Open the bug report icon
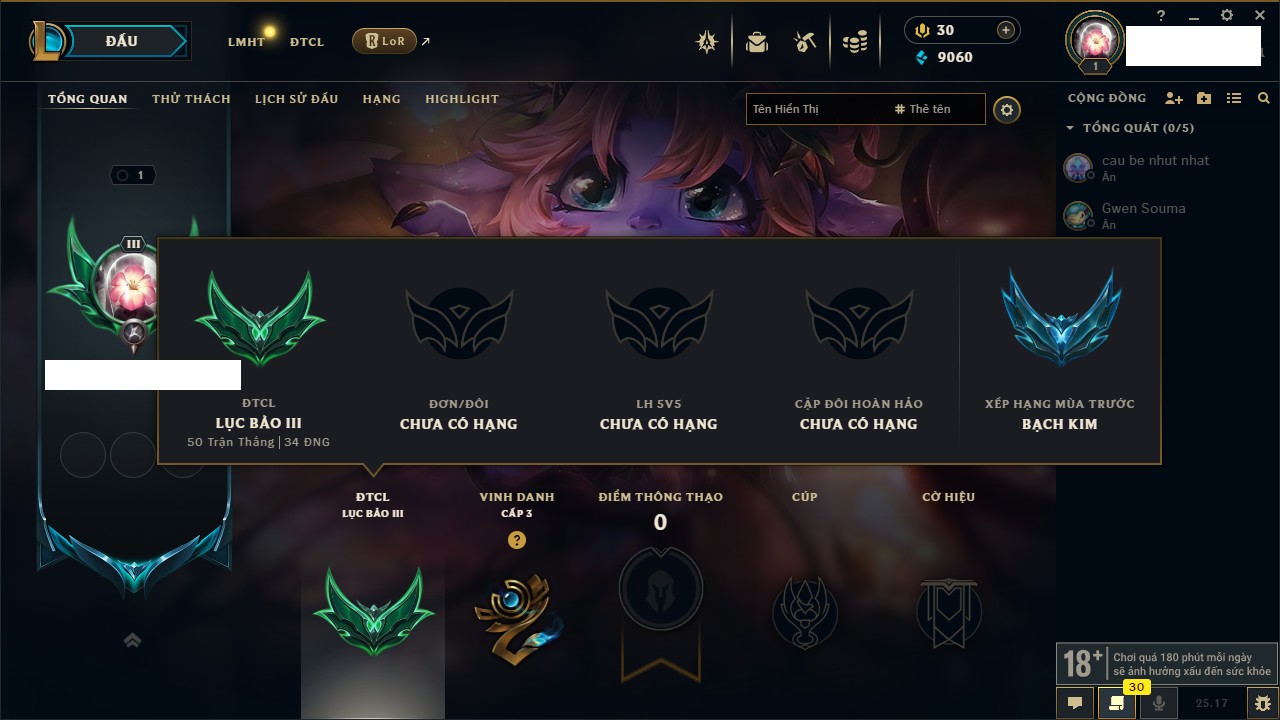 point(1263,703)
